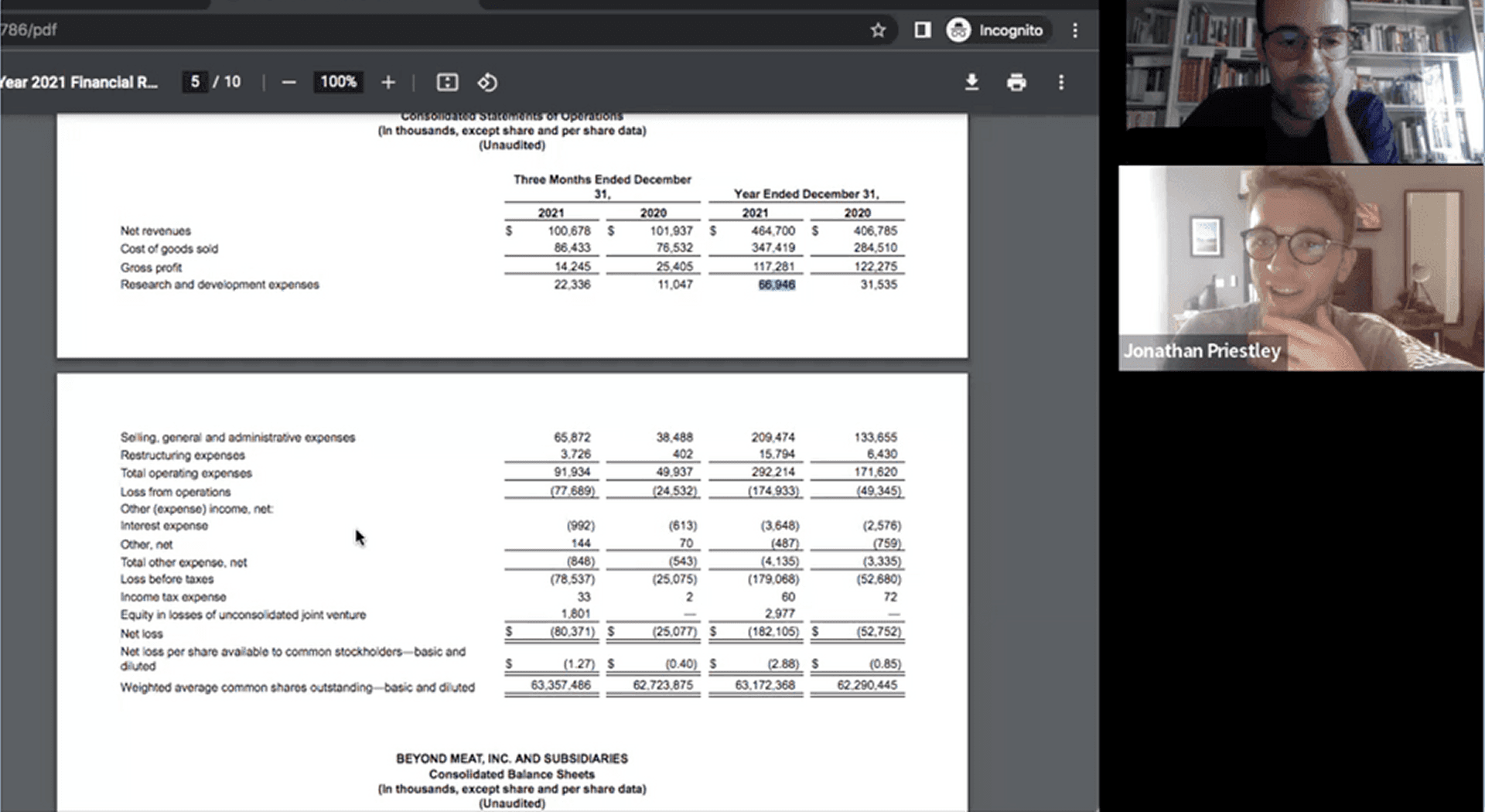Screen dimensions: 1485x812
Task: Open the Chrome side panel
Action: point(922,30)
